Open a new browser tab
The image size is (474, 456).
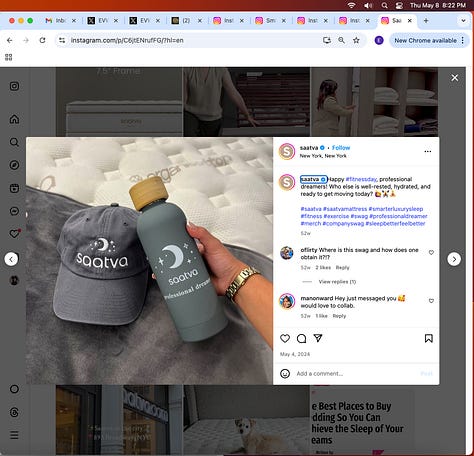(x=426, y=21)
